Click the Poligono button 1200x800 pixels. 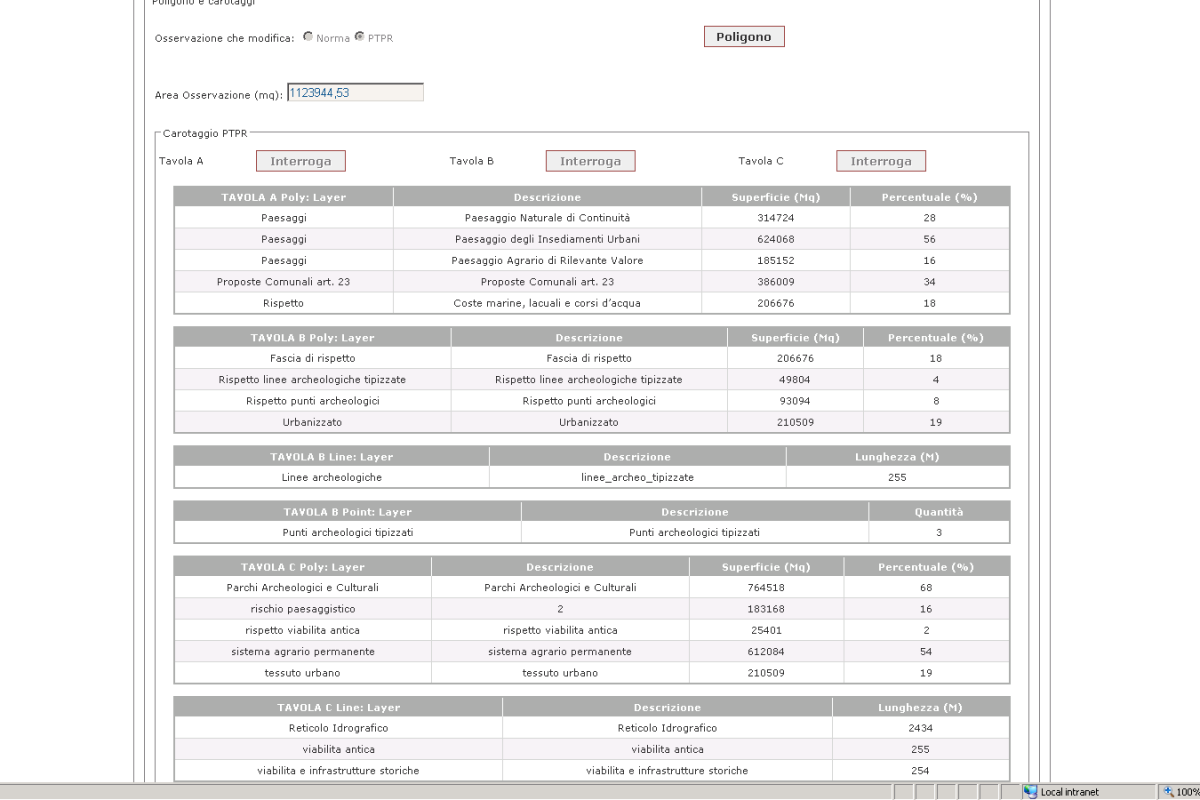[x=744, y=37]
